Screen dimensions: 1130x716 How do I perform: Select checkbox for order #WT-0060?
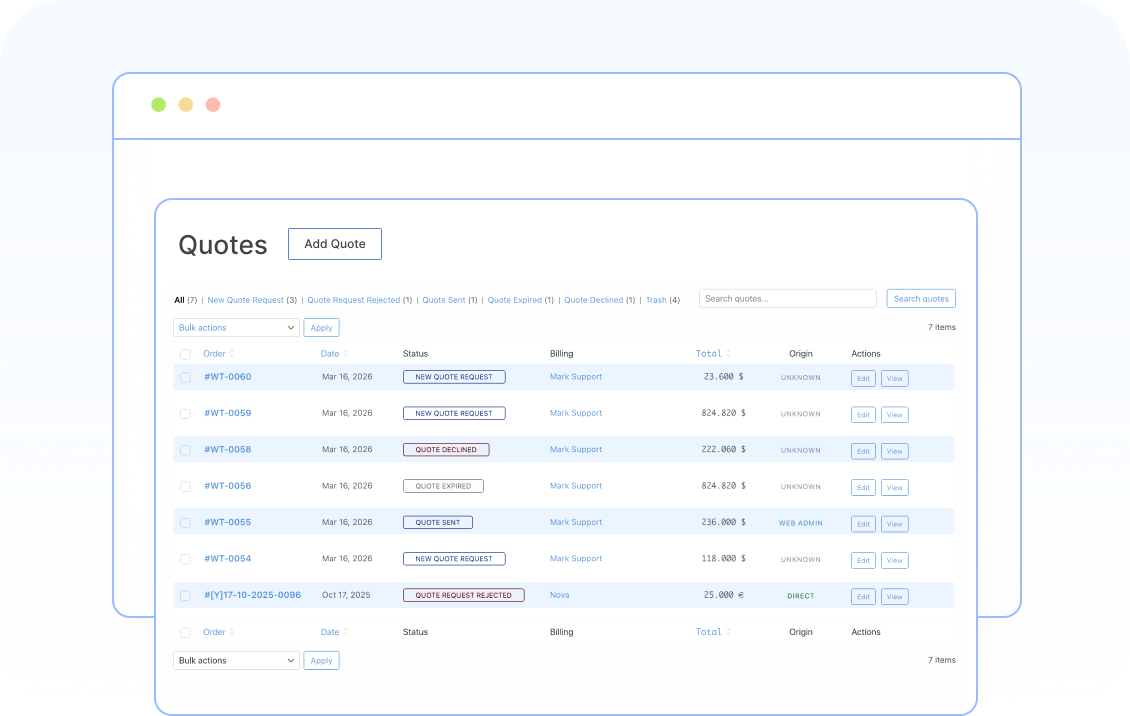tap(185, 377)
